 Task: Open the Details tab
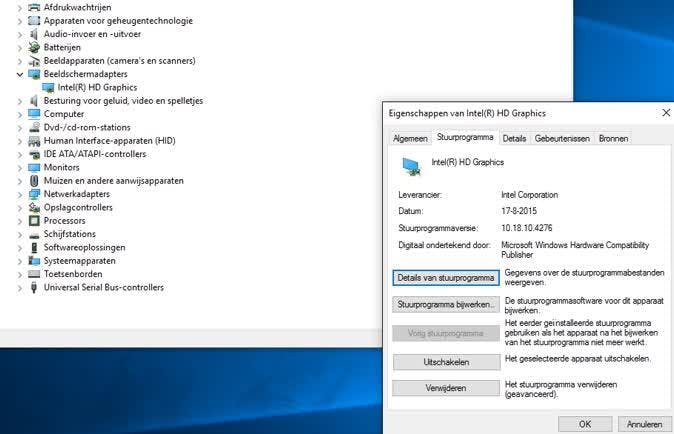pyautogui.click(x=515, y=138)
